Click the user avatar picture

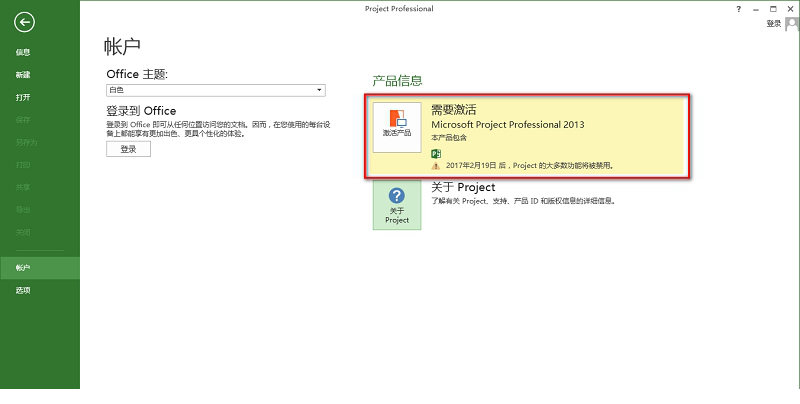(x=792, y=23)
